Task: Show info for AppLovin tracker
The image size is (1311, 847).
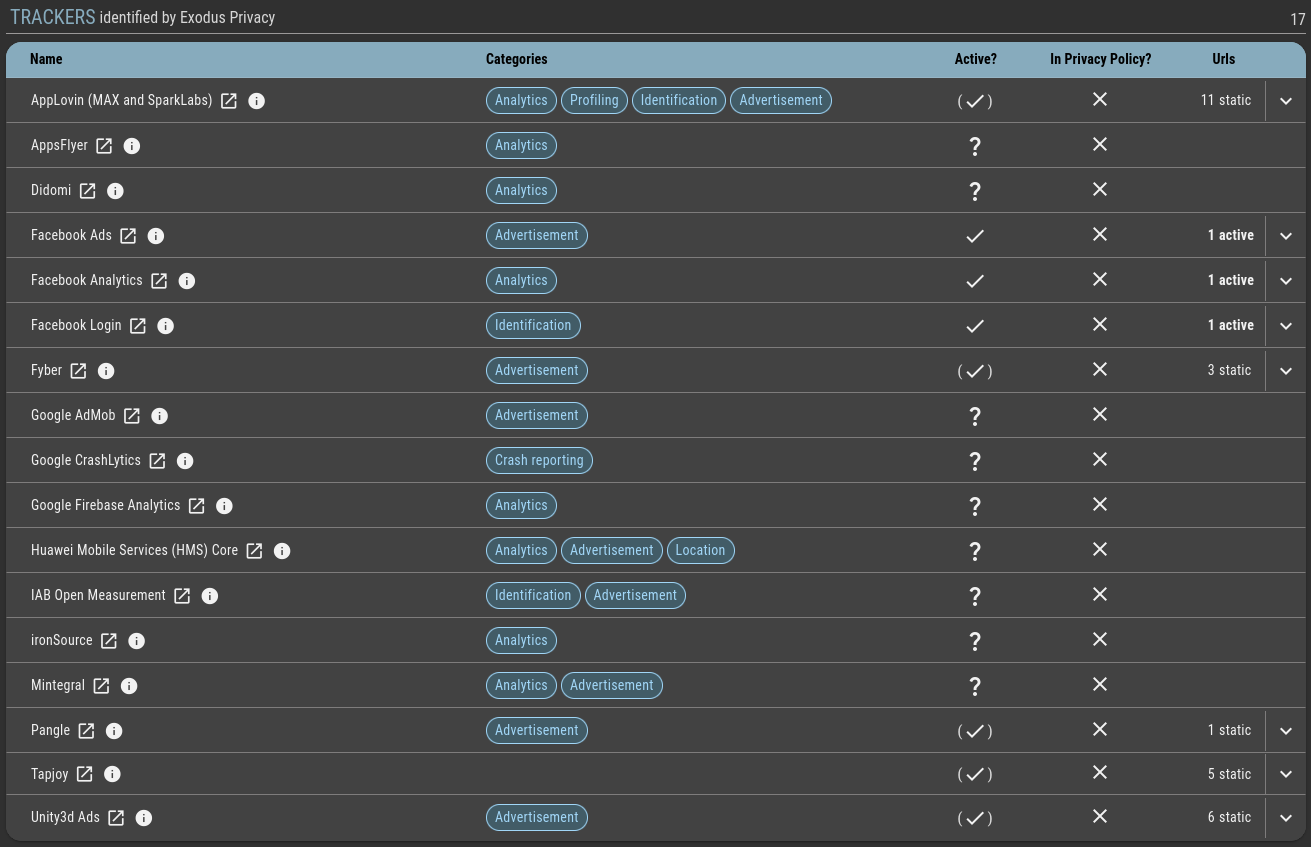Action: coord(257,101)
